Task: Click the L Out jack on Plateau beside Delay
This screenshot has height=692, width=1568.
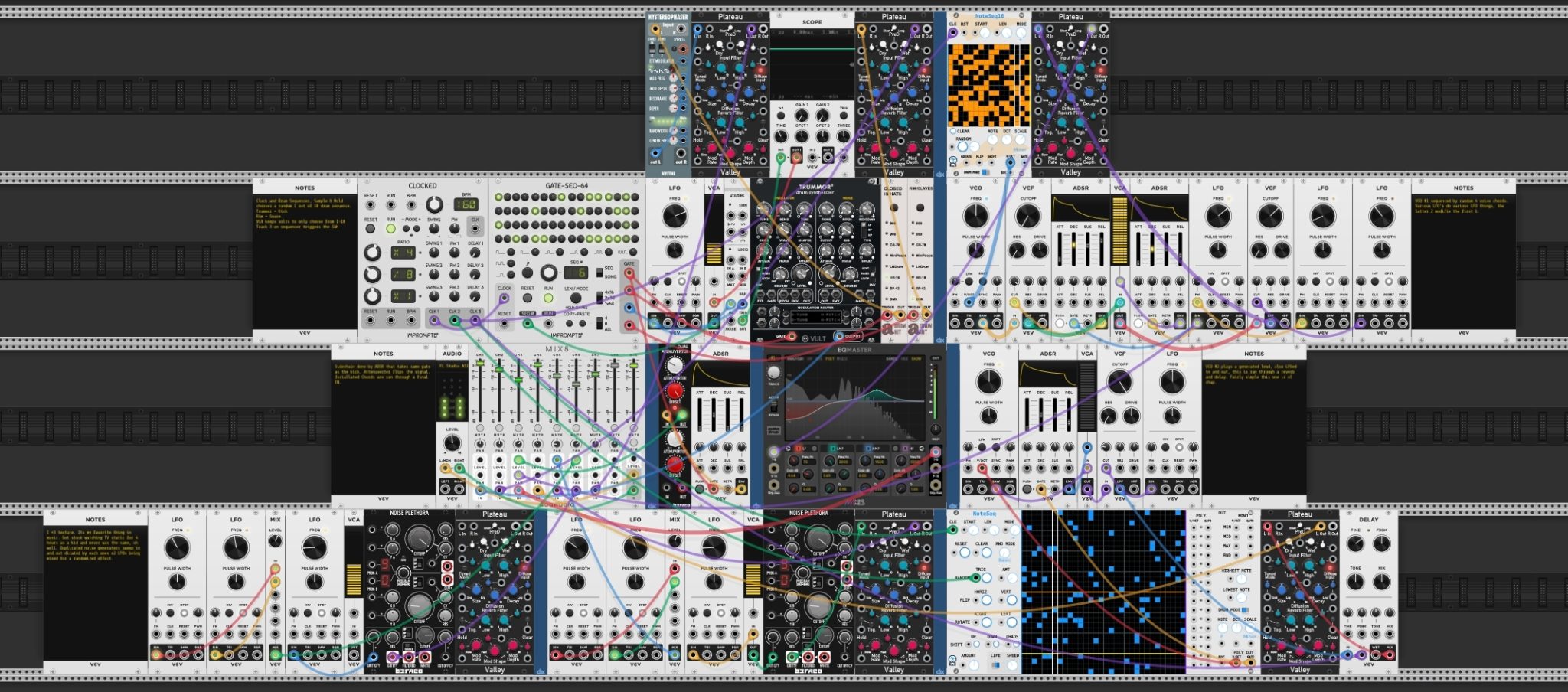Action: (1321, 526)
